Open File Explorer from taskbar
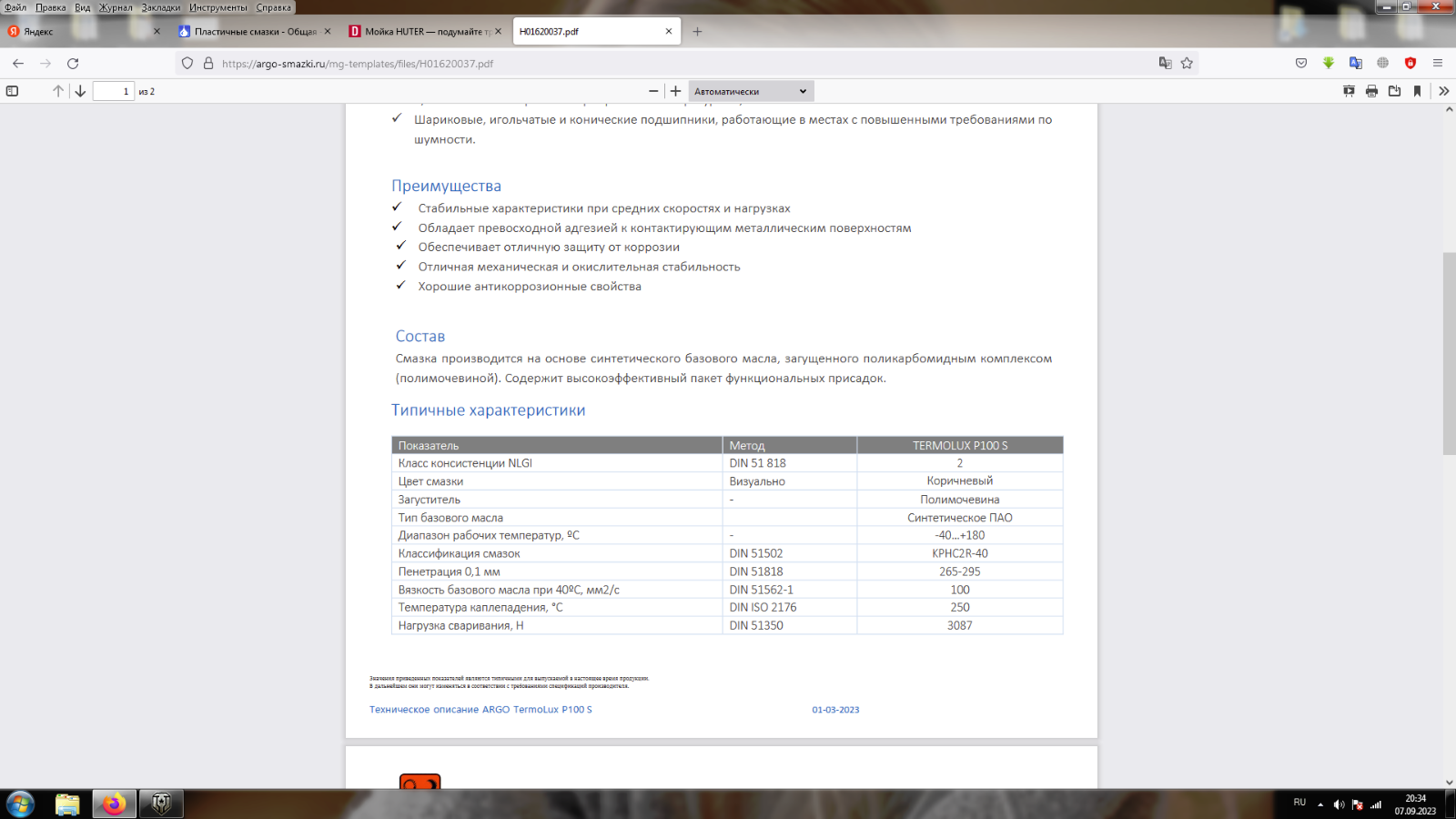This screenshot has width=1456, height=819. [x=67, y=804]
